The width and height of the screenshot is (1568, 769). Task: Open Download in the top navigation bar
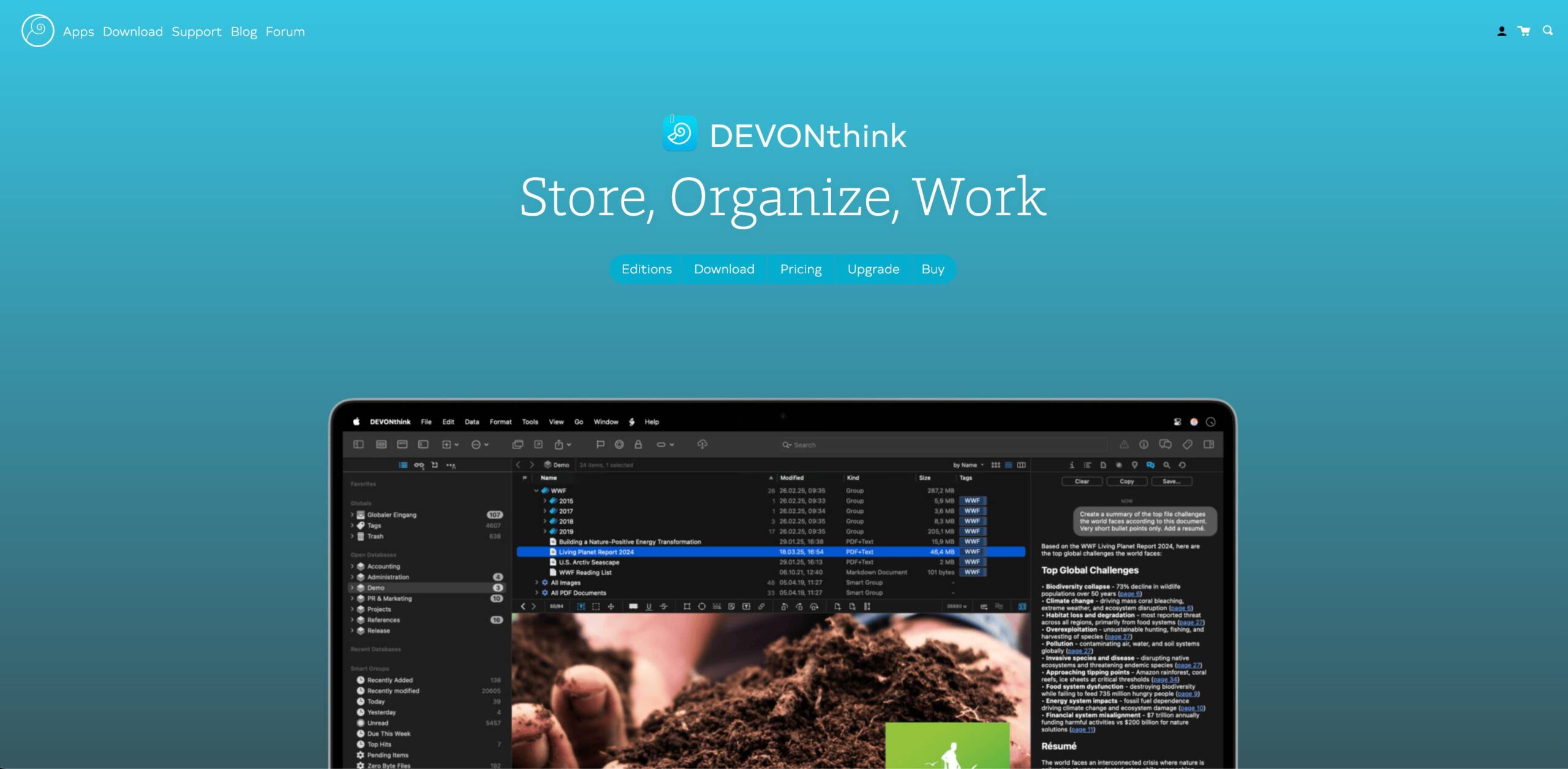pos(133,32)
